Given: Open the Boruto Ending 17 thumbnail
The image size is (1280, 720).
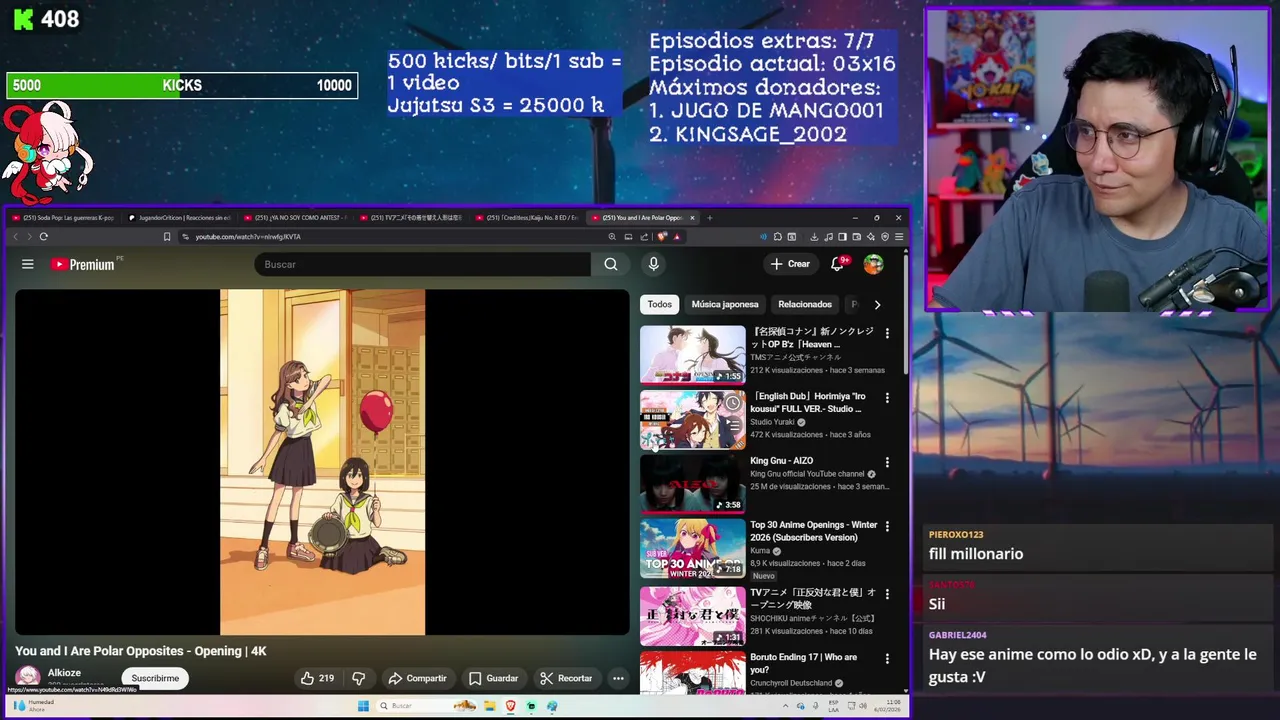Looking at the screenshot, I should pyautogui.click(x=693, y=673).
